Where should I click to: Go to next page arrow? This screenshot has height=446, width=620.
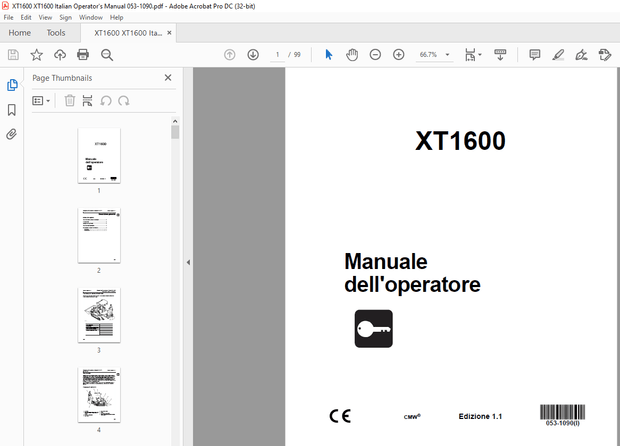coord(253,54)
